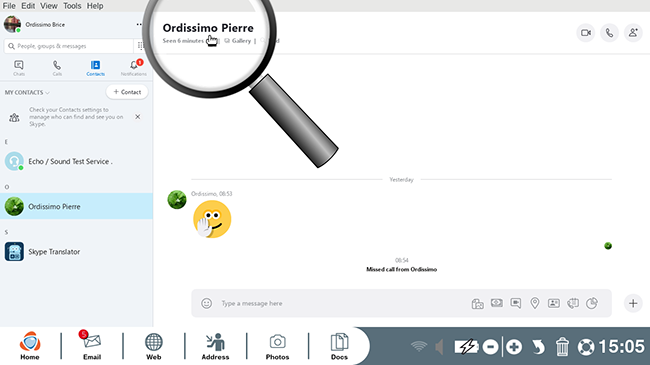Share location via the pin icon
Screen dimensions: 650x365
tap(535, 303)
